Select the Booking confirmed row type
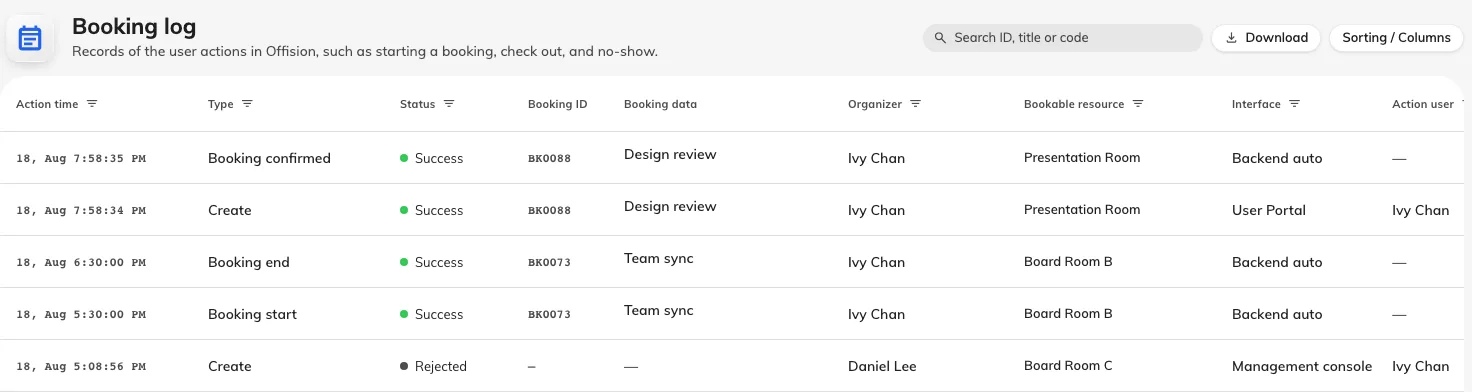The width and height of the screenshot is (1472, 392). click(269, 158)
